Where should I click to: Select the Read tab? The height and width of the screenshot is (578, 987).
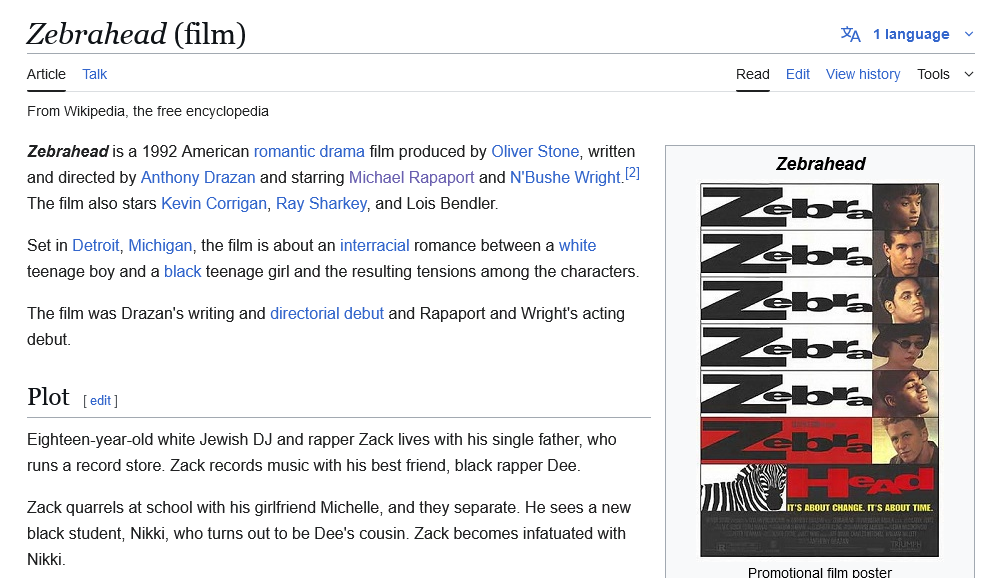click(x=753, y=74)
